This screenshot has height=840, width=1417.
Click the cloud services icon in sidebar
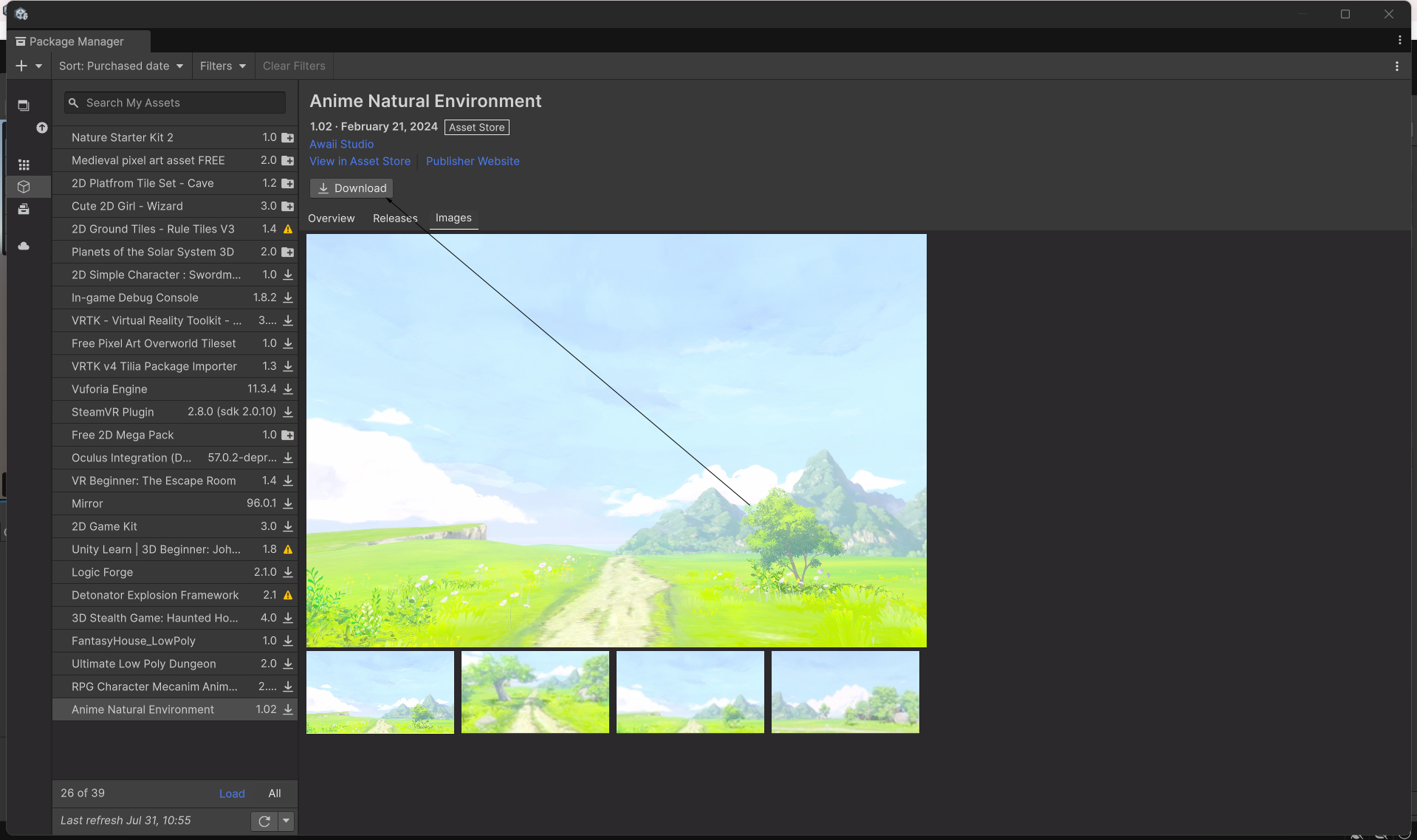(x=24, y=246)
